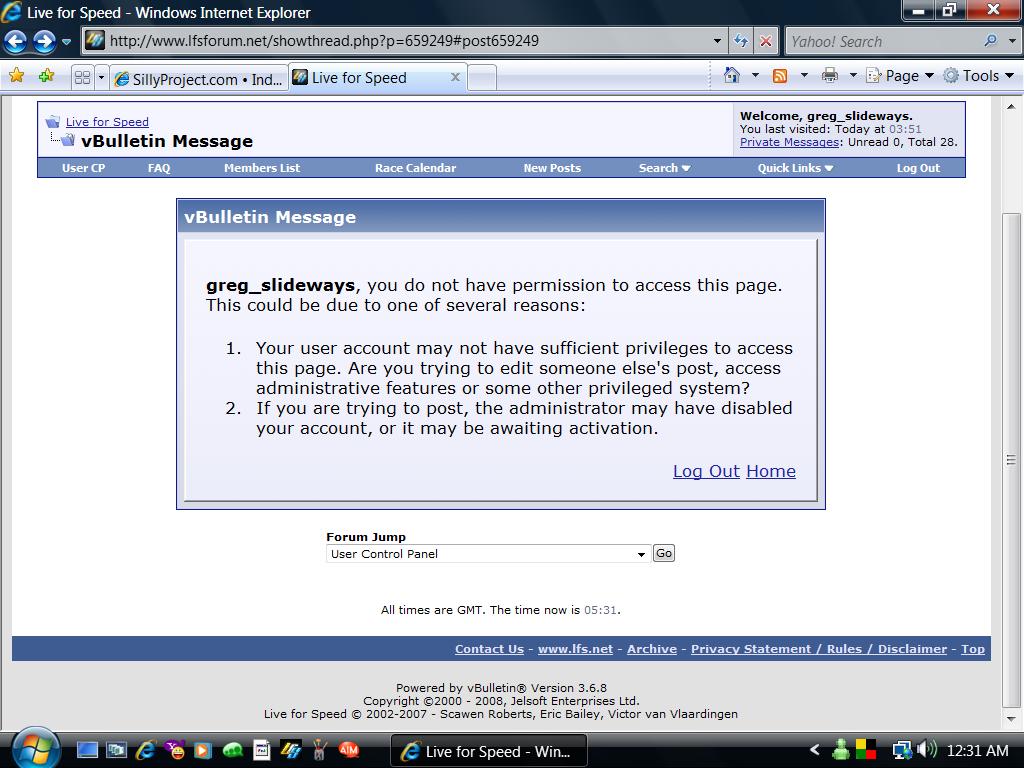Show hidden tray icons with arrow
1024x768 pixels.
(814, 750)
